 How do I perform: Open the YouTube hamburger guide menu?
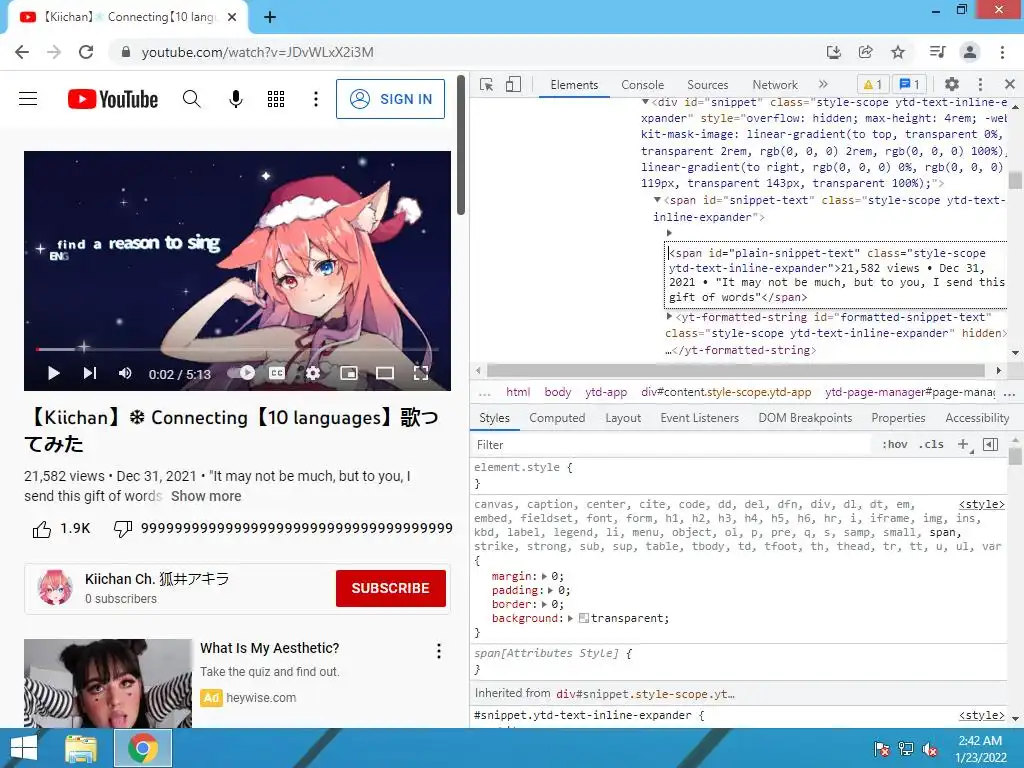pyautogui.click(x=28, y=99)
